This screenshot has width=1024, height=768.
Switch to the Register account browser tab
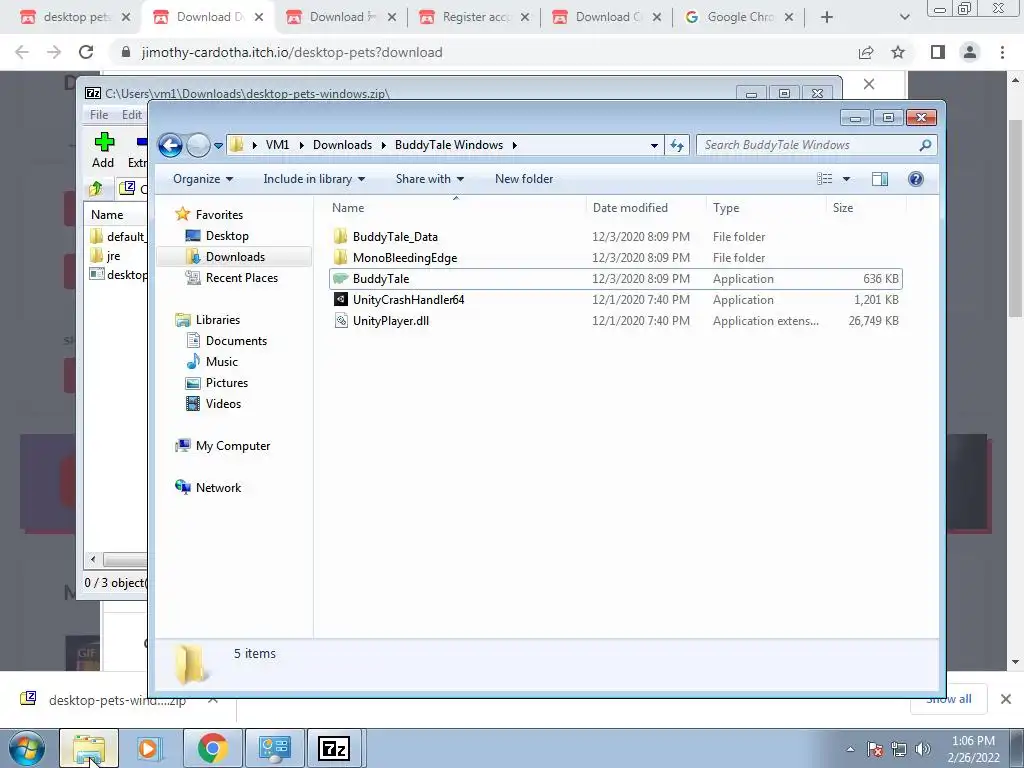(475, 17)
